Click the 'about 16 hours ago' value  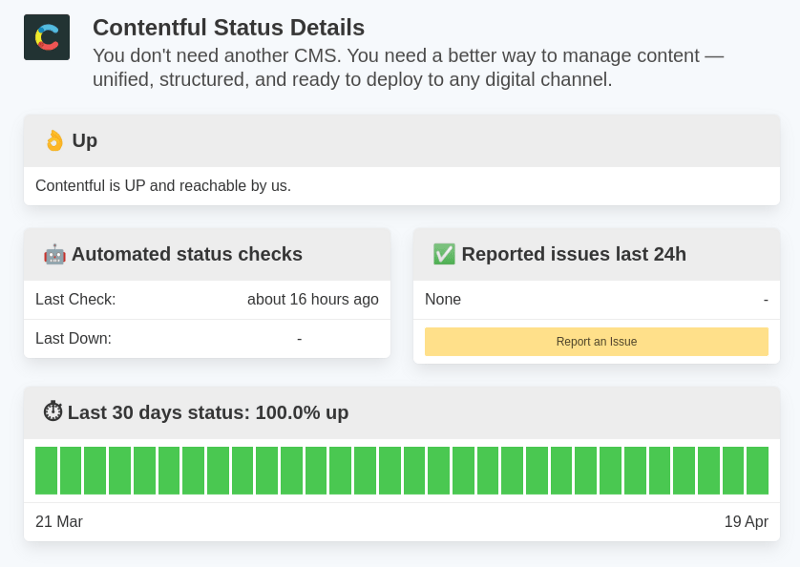(313, 299)
